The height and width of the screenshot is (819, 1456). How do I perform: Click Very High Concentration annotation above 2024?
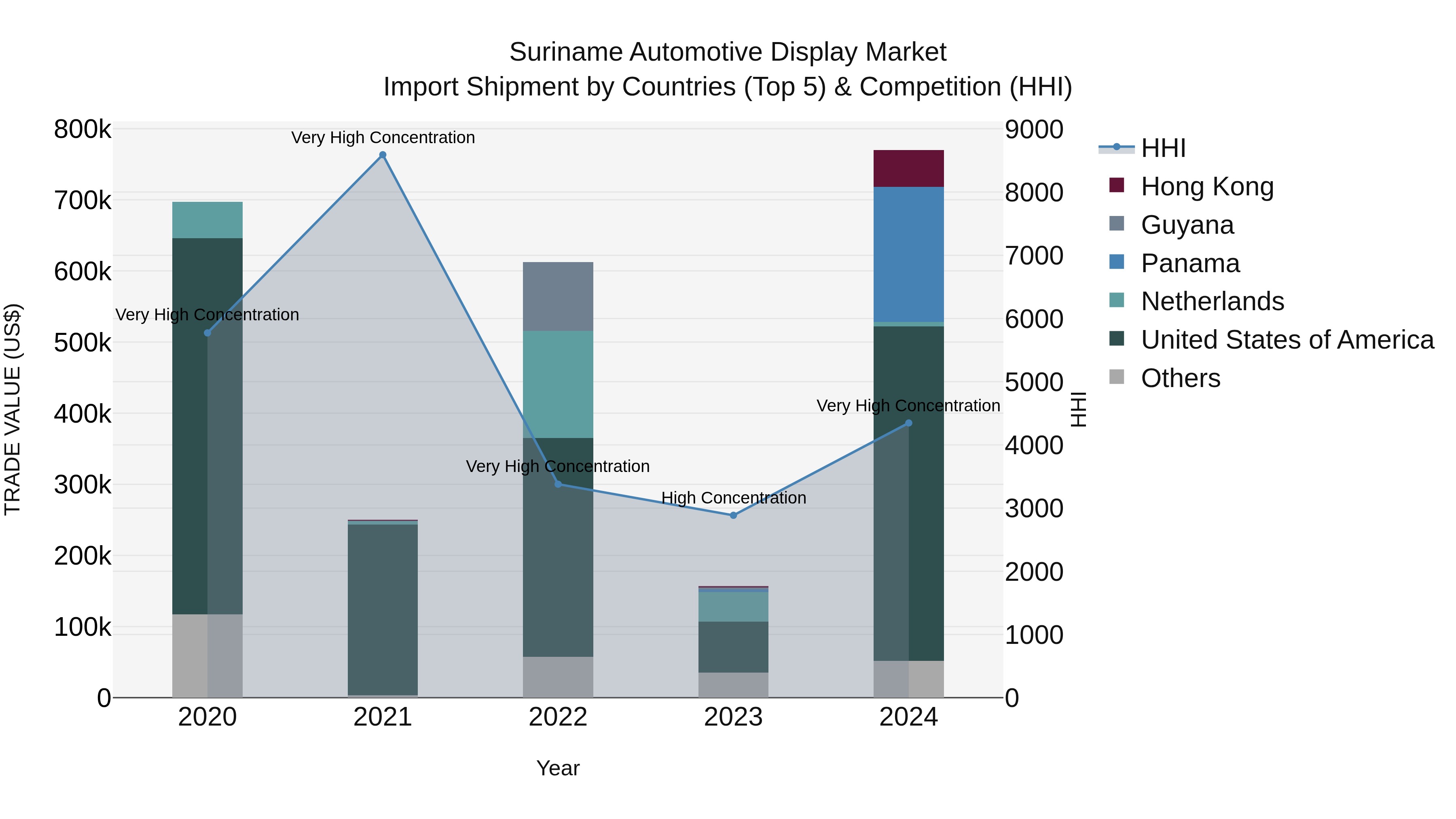click(x=908, y=406)
